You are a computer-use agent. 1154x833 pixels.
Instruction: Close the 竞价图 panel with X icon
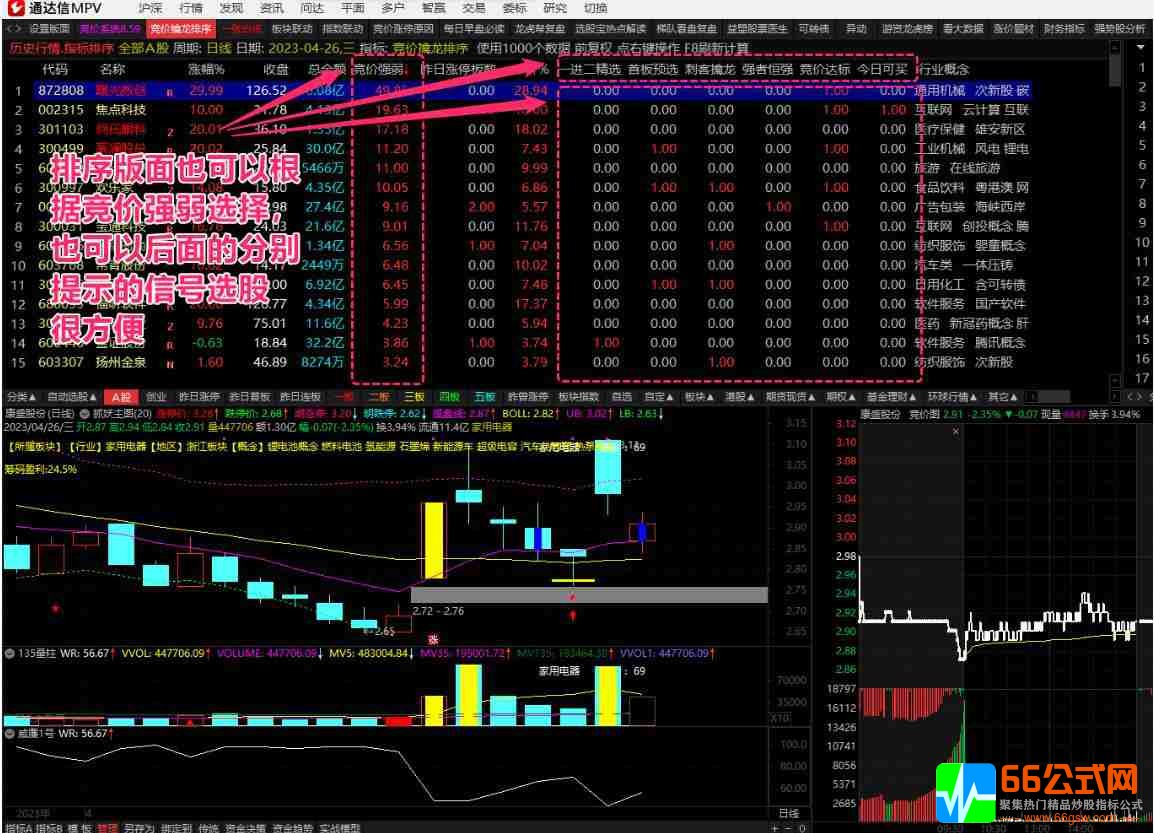[x=957, y=431]
